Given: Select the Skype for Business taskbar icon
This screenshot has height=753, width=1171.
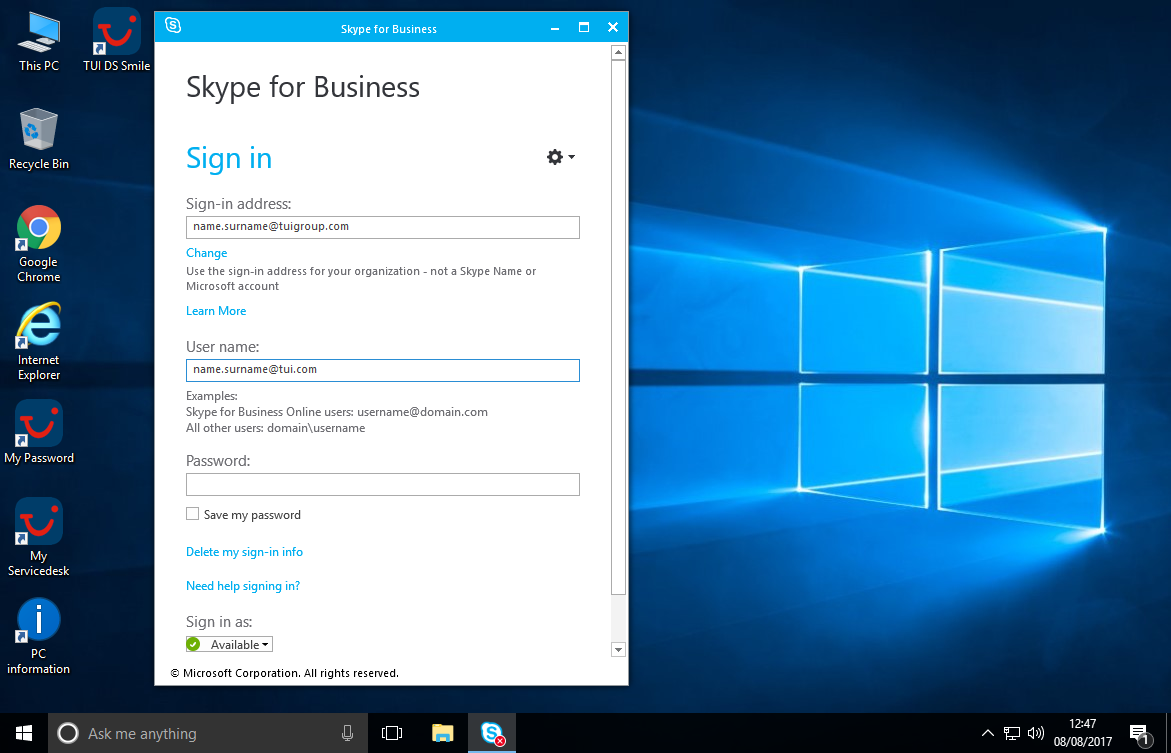Looking at the screenshot, I should tap(492, 733).
